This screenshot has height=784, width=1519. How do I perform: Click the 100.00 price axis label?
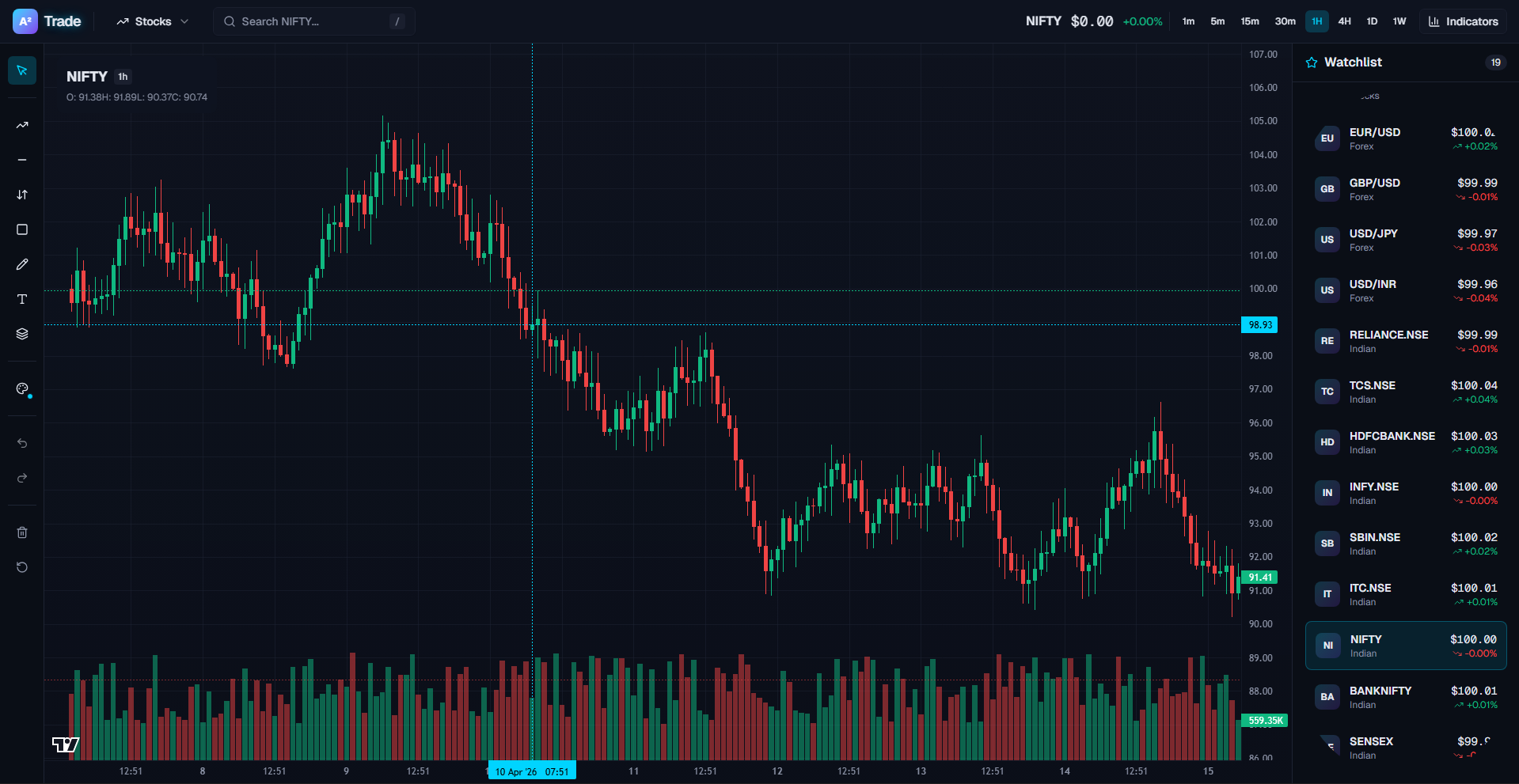point(1263,289)
